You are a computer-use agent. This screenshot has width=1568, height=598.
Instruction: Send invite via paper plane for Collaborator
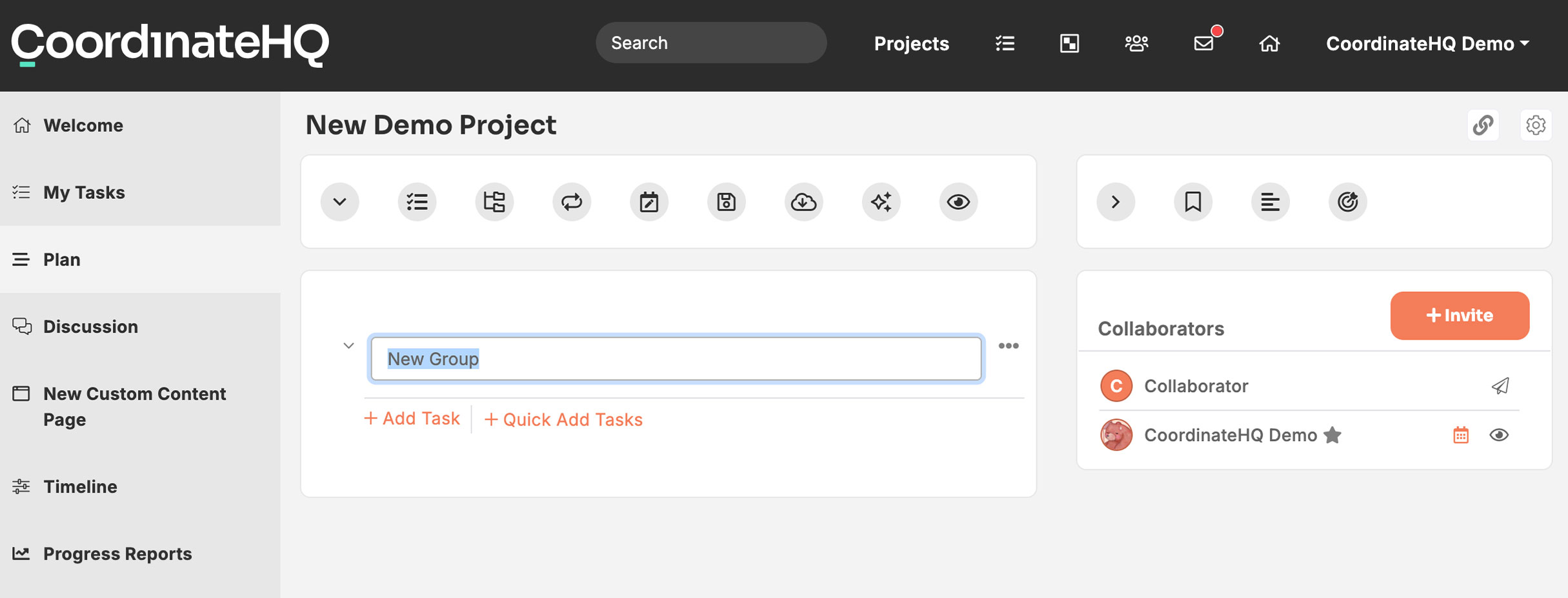(1500, 386)
